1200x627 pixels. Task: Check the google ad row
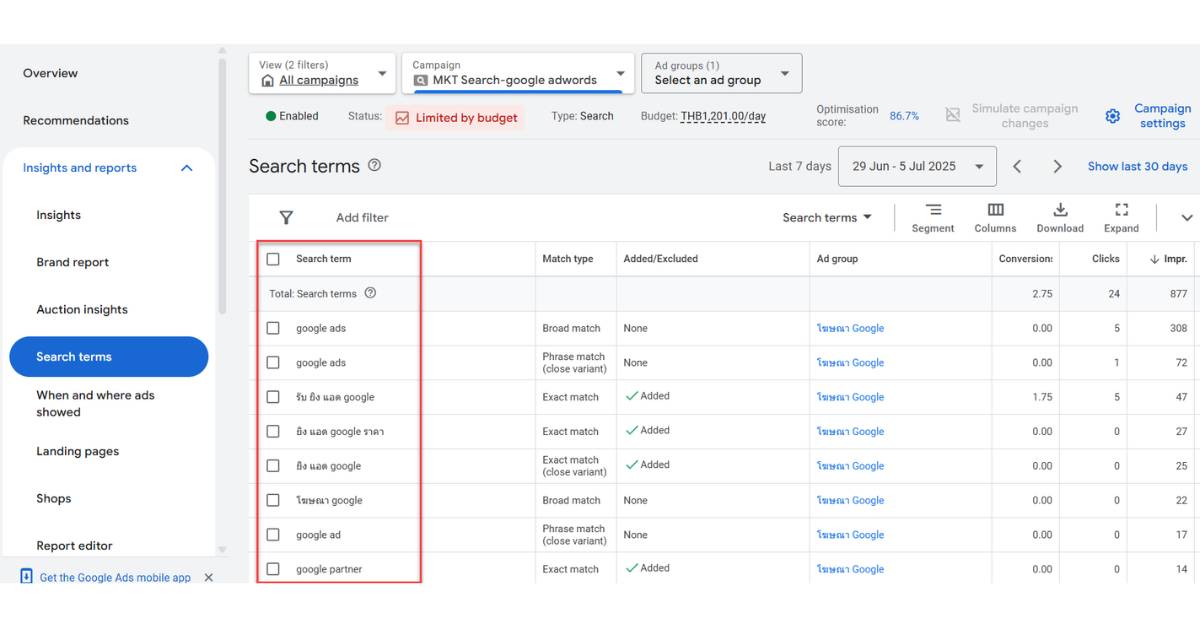(x=273, y=535)
